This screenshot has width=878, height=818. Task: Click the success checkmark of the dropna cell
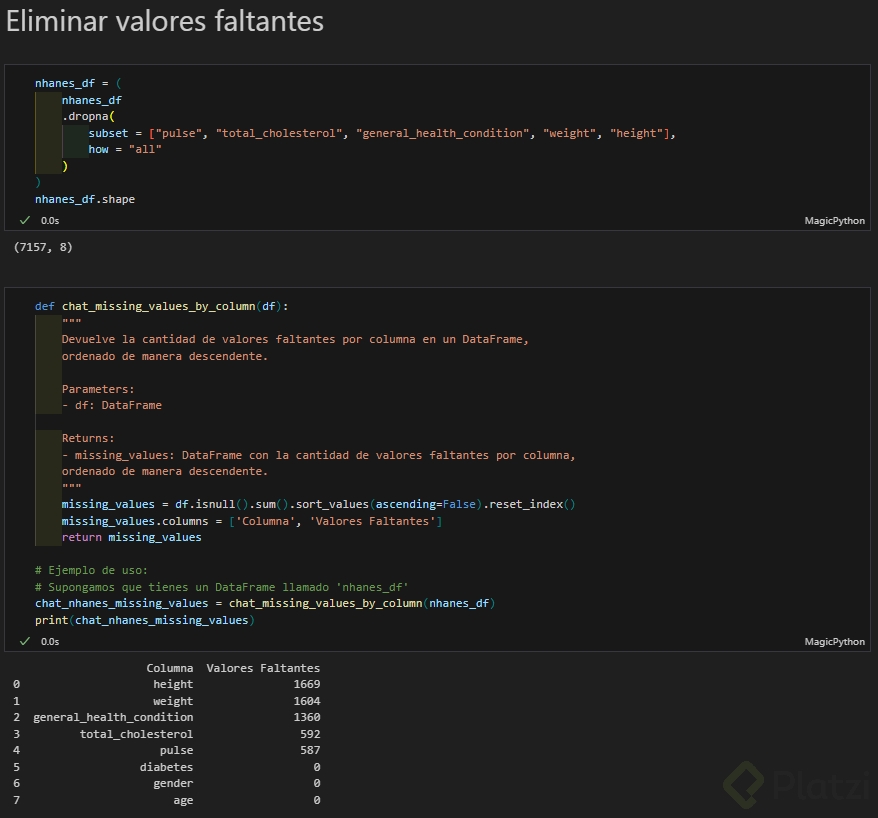click(25, 220)
